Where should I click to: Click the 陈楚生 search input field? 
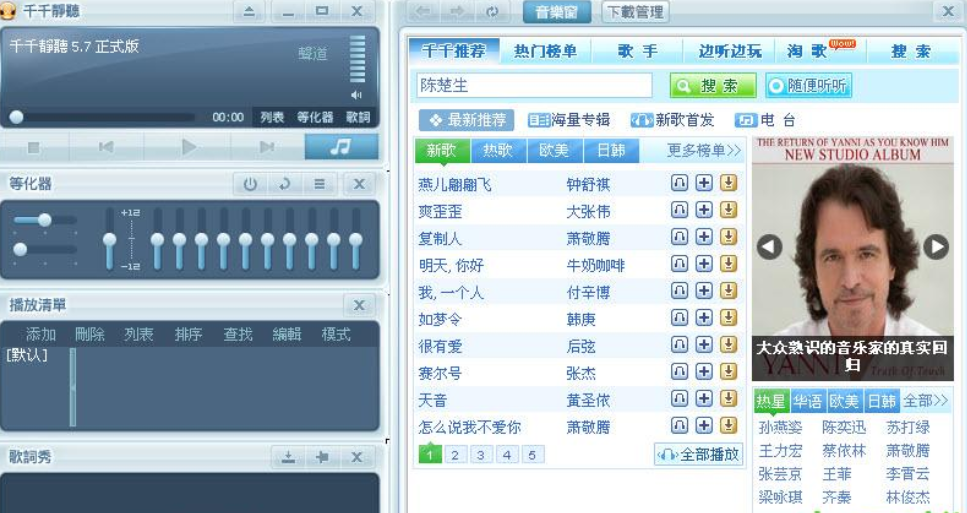pos(534,86)
